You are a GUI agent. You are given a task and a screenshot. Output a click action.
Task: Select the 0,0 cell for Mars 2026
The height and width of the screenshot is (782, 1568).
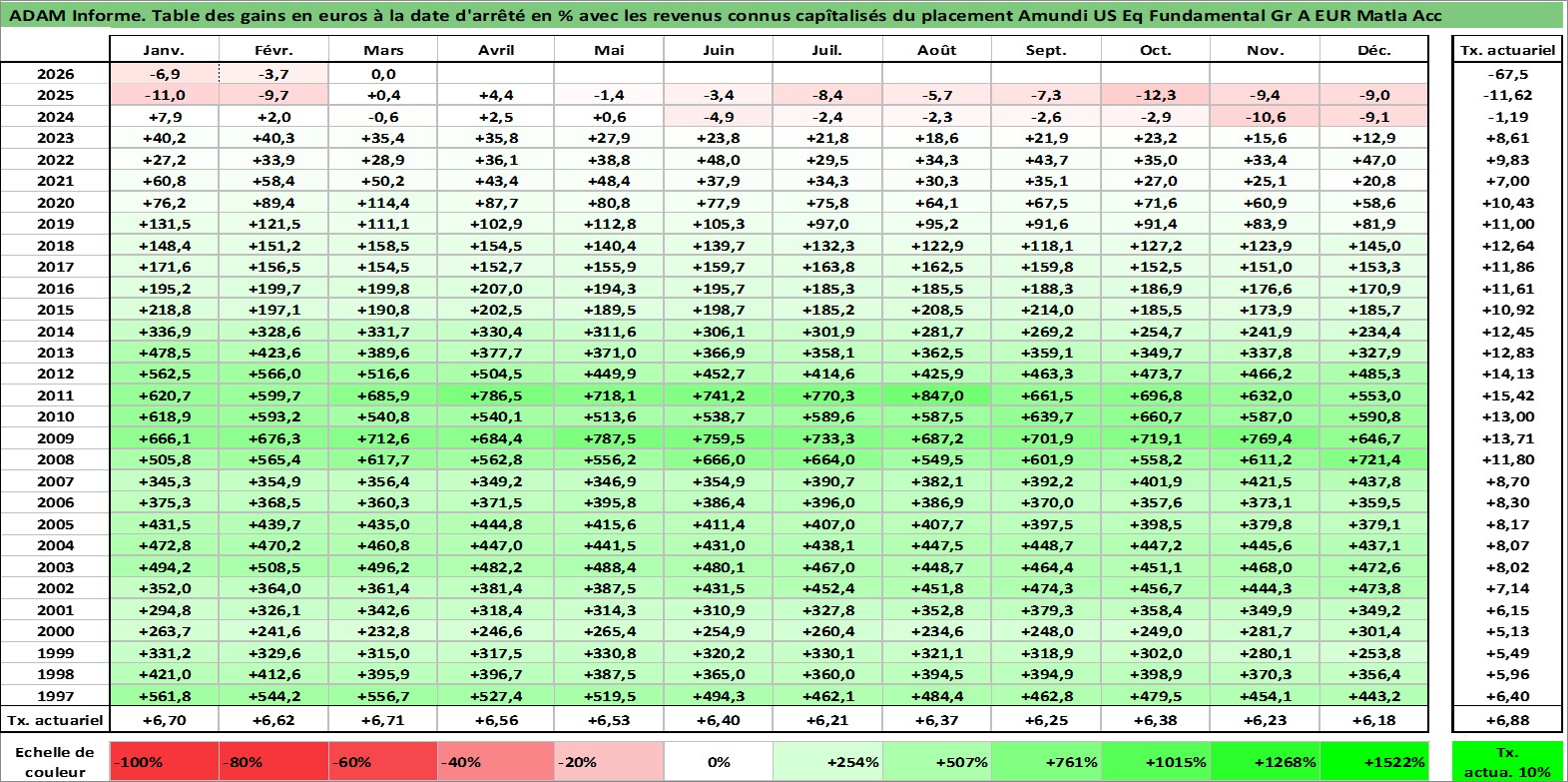click(x=383, y=74)
